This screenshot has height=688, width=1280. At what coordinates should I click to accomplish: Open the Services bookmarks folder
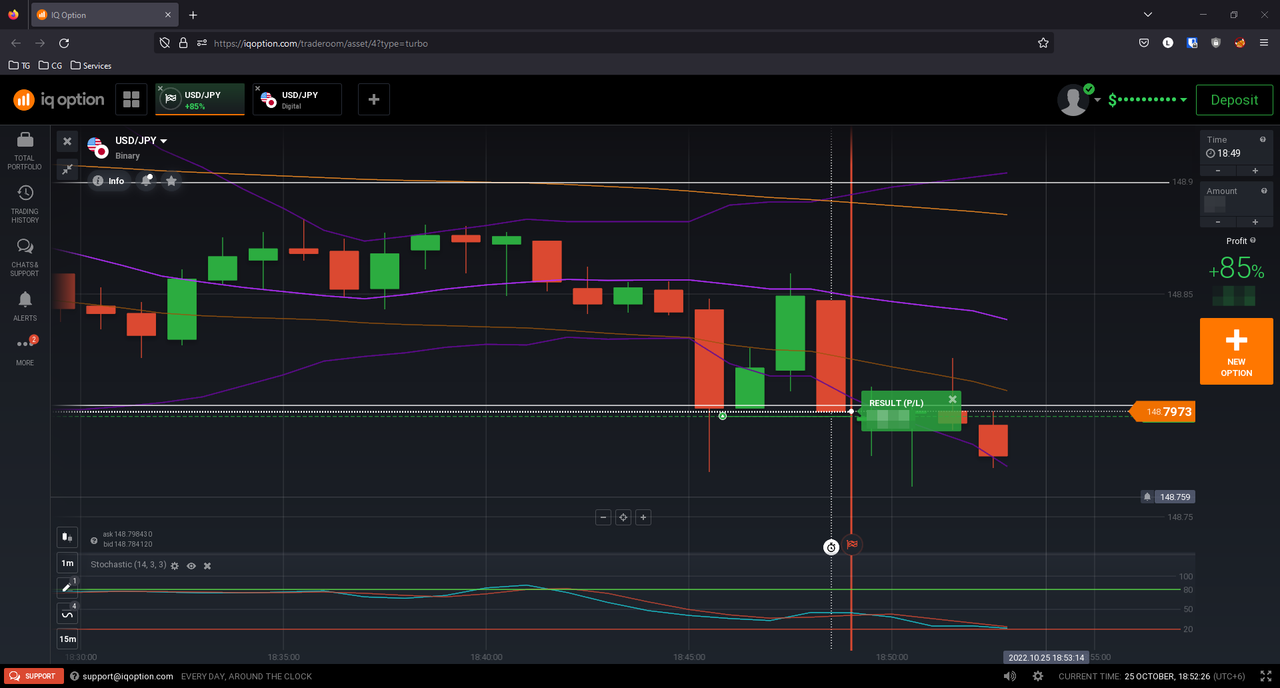coord(90,66)
